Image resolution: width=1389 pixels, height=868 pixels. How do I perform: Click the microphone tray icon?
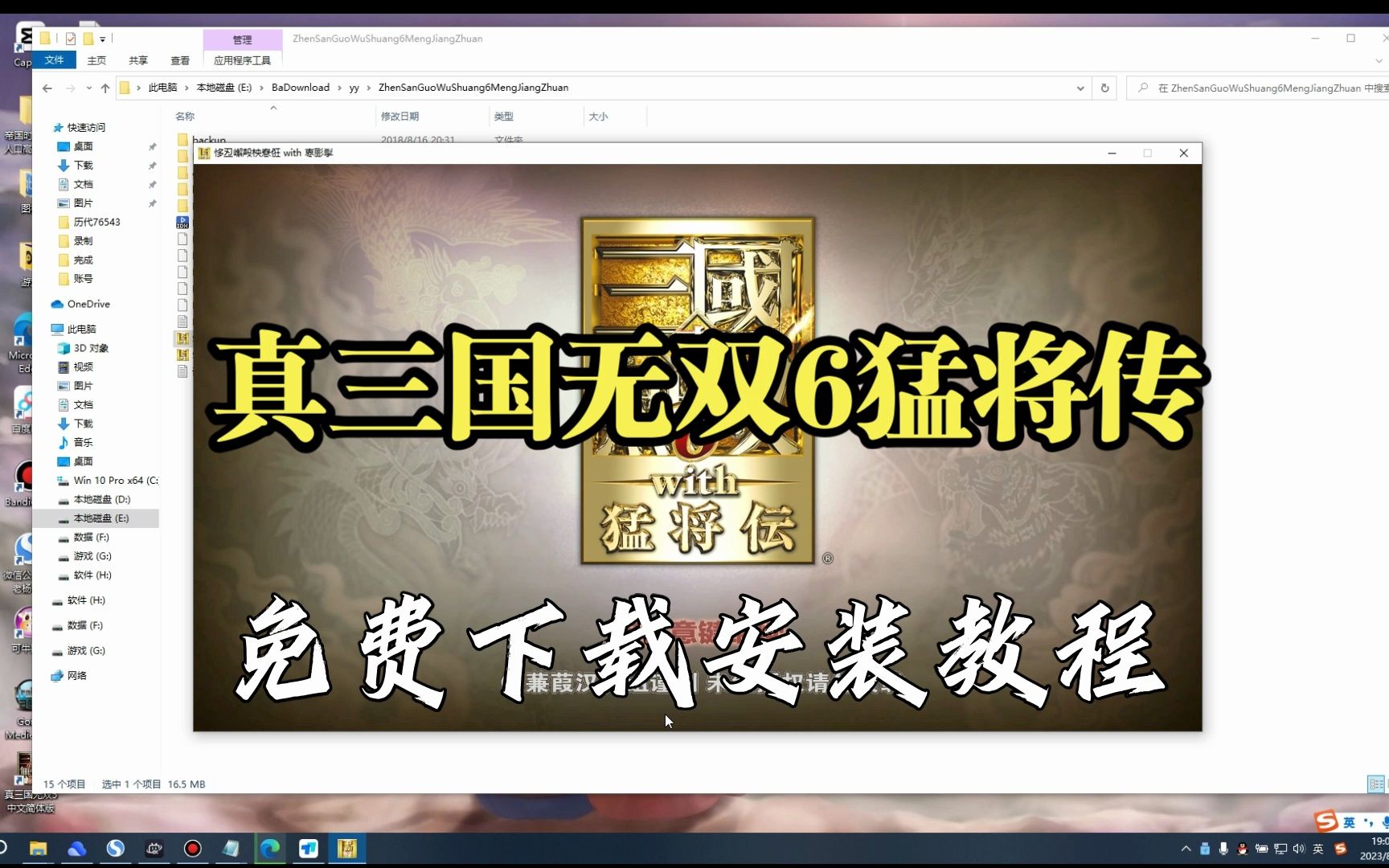point(1223,849)
